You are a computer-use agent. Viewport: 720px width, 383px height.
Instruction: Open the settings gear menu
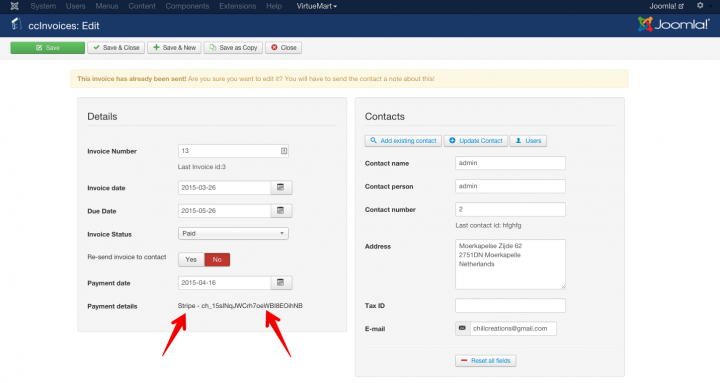click(700, 6)
